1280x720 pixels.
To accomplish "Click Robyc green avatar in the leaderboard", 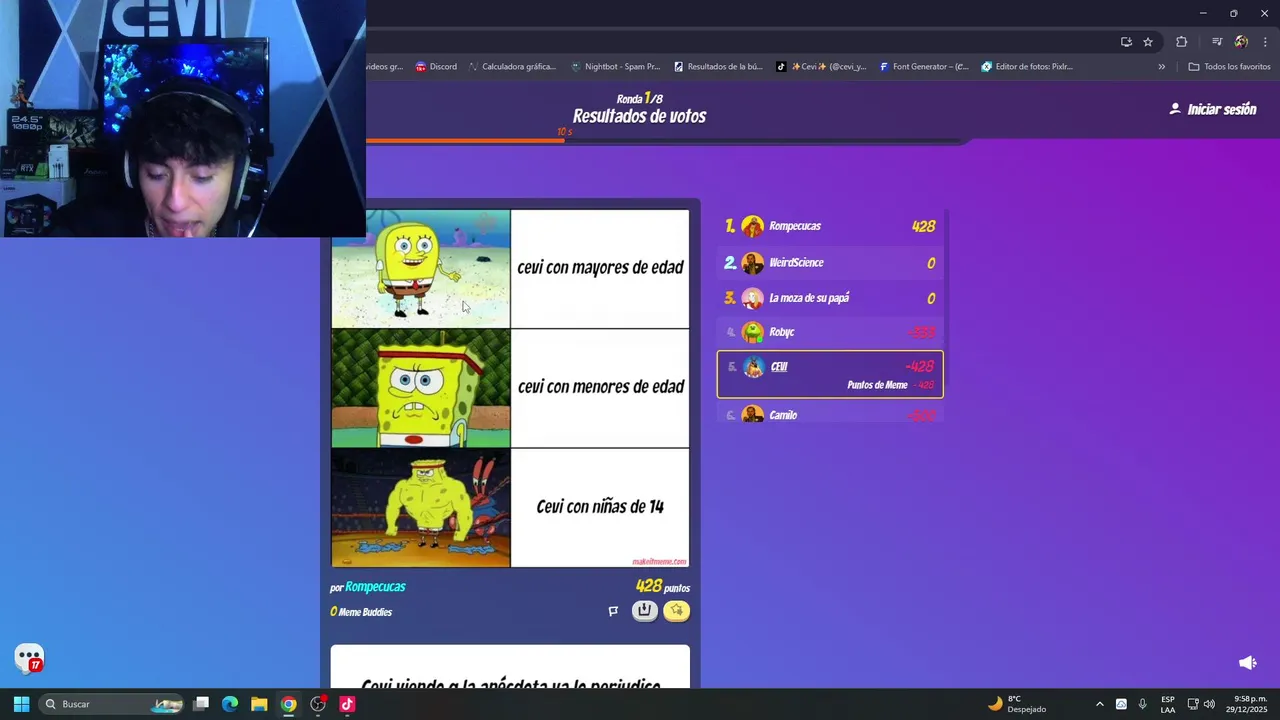I will (x=753, y=332).
